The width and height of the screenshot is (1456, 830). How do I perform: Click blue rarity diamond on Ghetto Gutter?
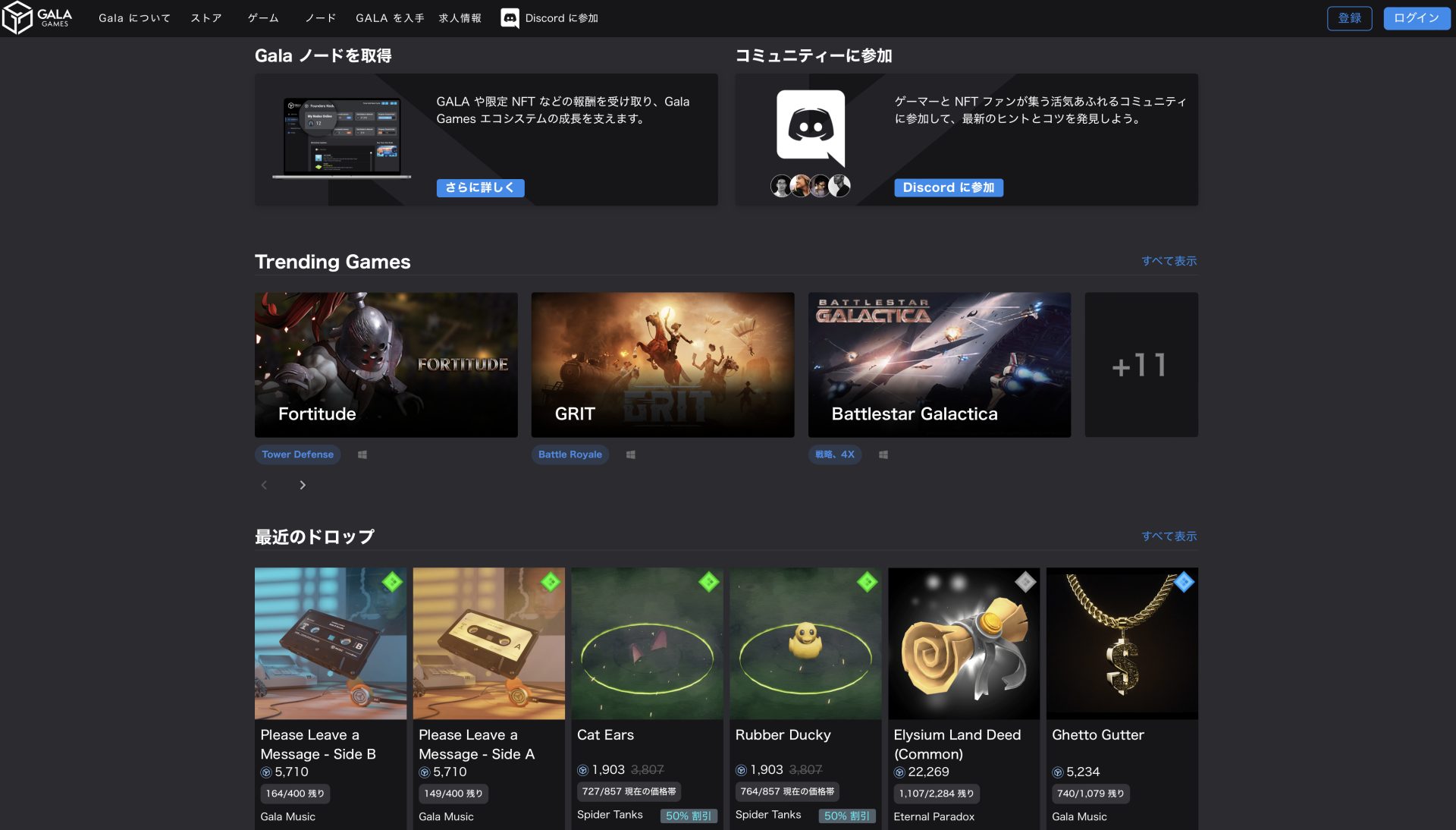(x=1184, y=582)
